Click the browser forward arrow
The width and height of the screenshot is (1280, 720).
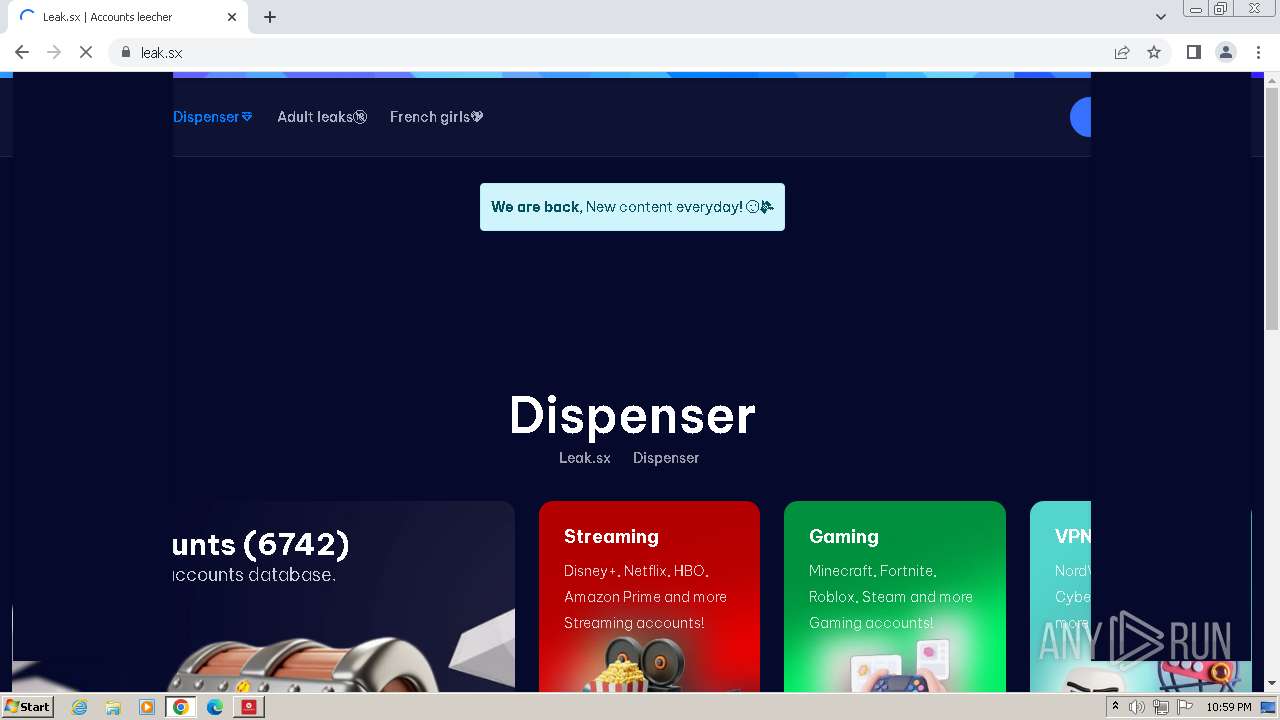pyautogui.click(x=54, y=52)
